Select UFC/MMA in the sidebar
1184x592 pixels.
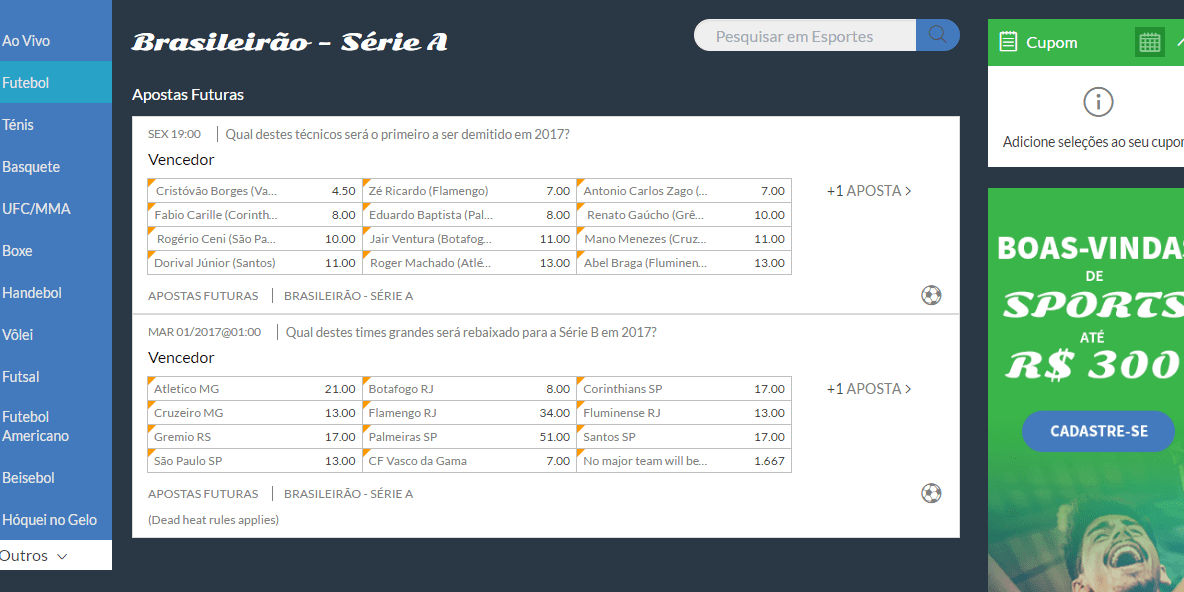pyautogui.click(x=30, y=209)
